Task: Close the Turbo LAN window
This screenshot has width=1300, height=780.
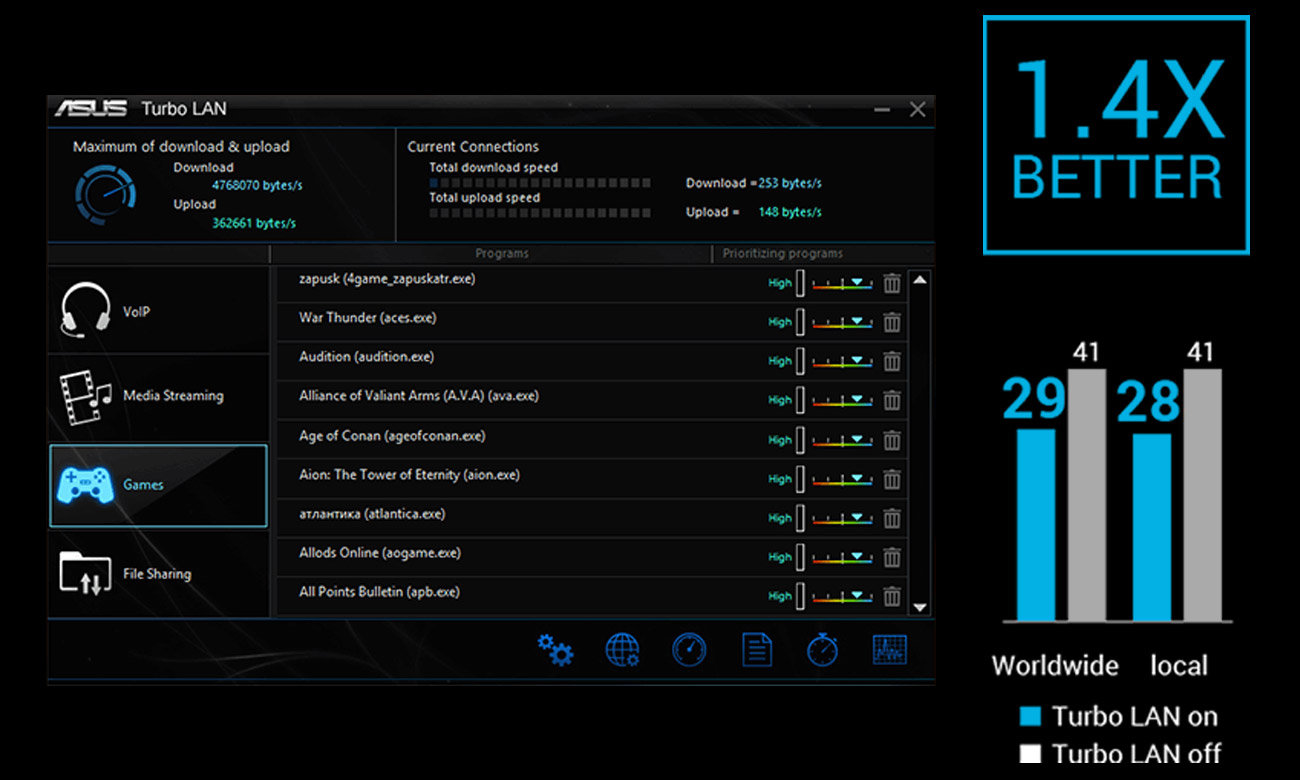Action: click(x=917, y=109)
